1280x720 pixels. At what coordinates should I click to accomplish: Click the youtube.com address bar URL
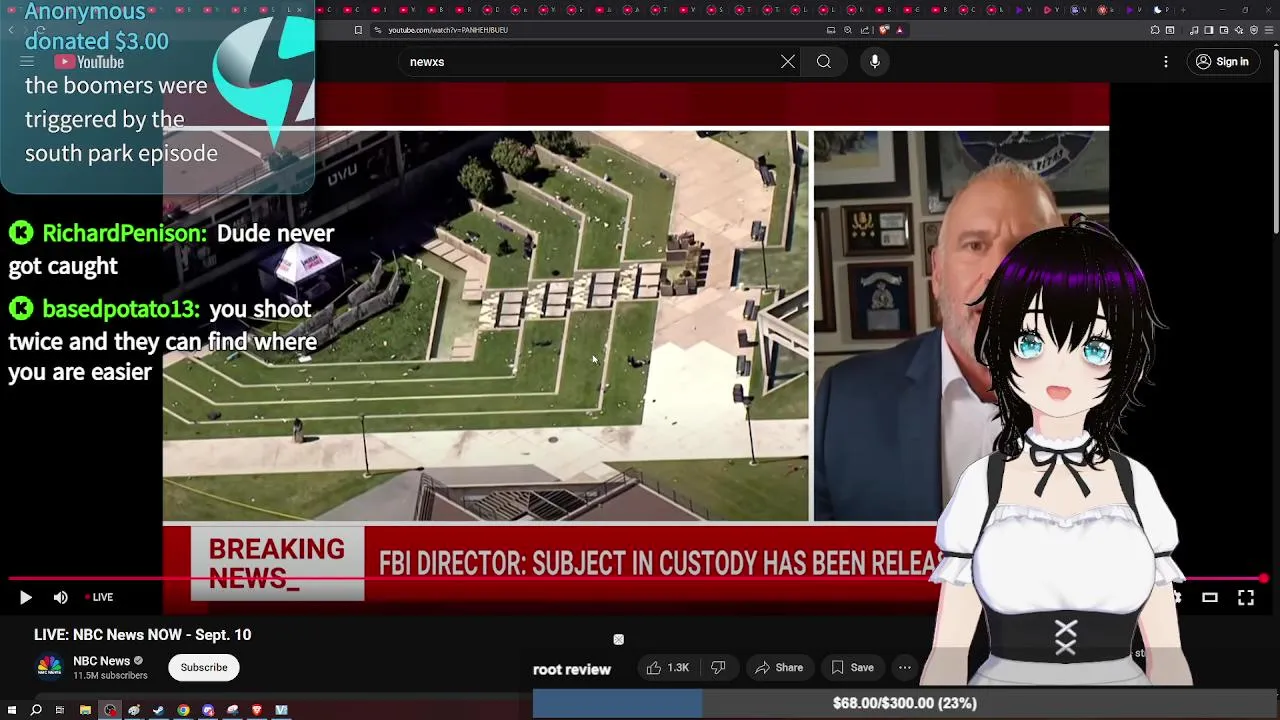[448, 30]
